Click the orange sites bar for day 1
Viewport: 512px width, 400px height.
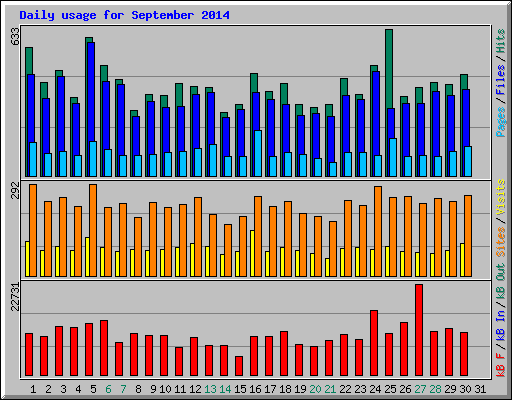pos(33,230)
